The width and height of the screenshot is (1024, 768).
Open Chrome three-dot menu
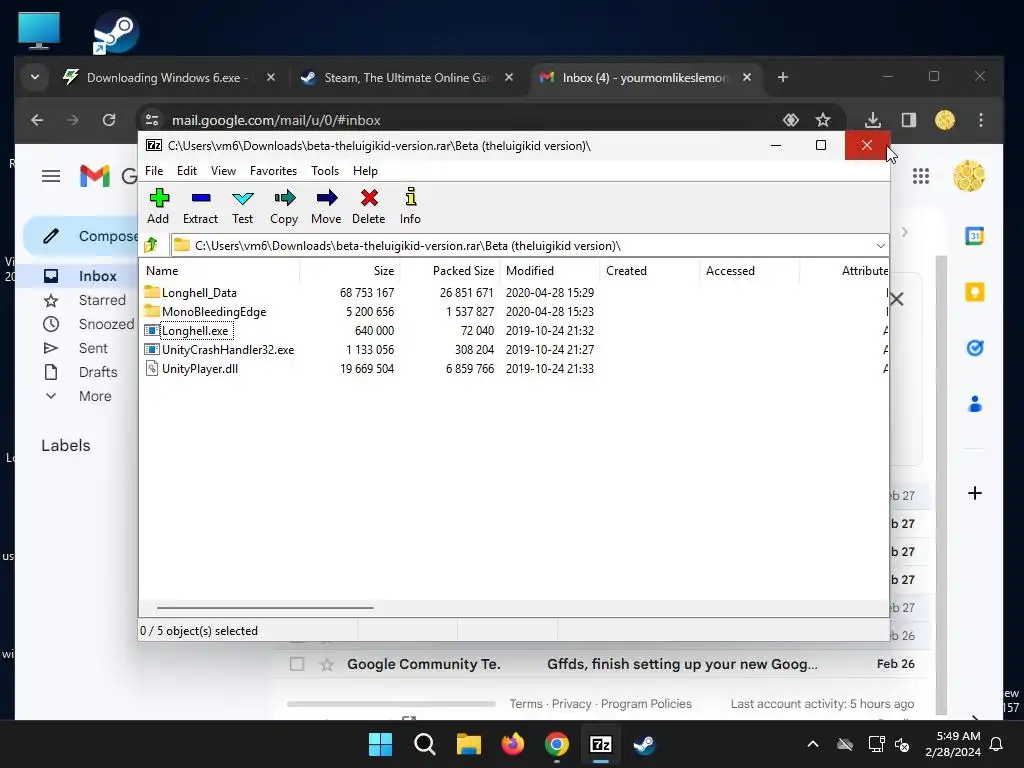click(x=981, y=120)
